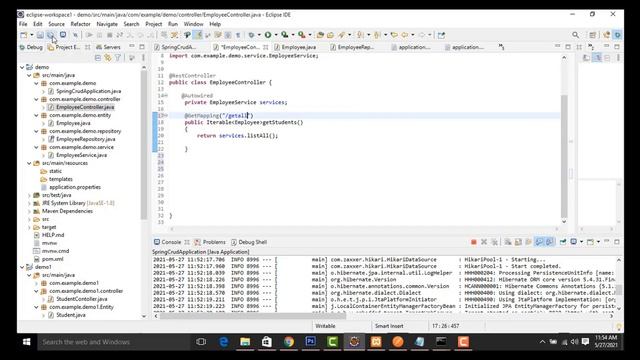Open SpringCrudApplication.java in the tree
Image resolution: width=640 pixels, height=360 pixels.
pos(89,91)
